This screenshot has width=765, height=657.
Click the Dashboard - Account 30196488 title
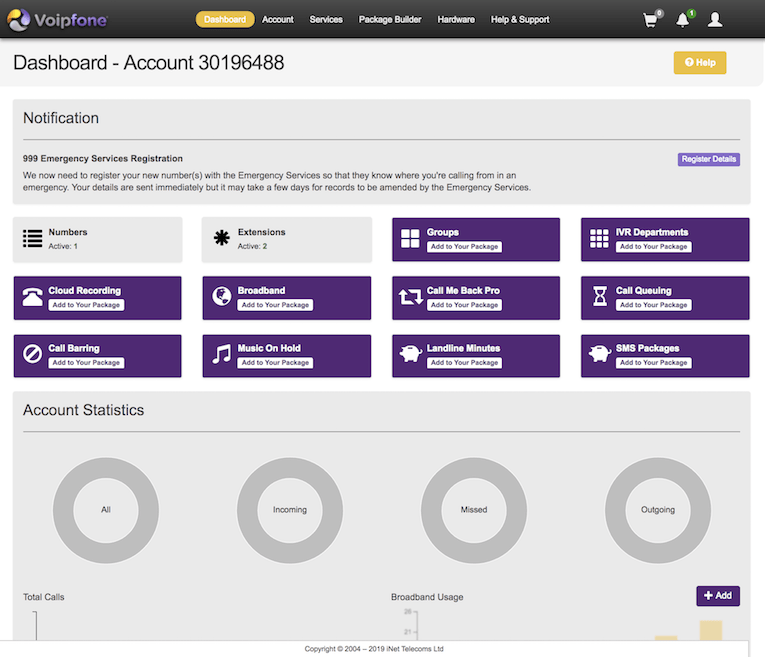pyautogui.click(x=148, y=62)
